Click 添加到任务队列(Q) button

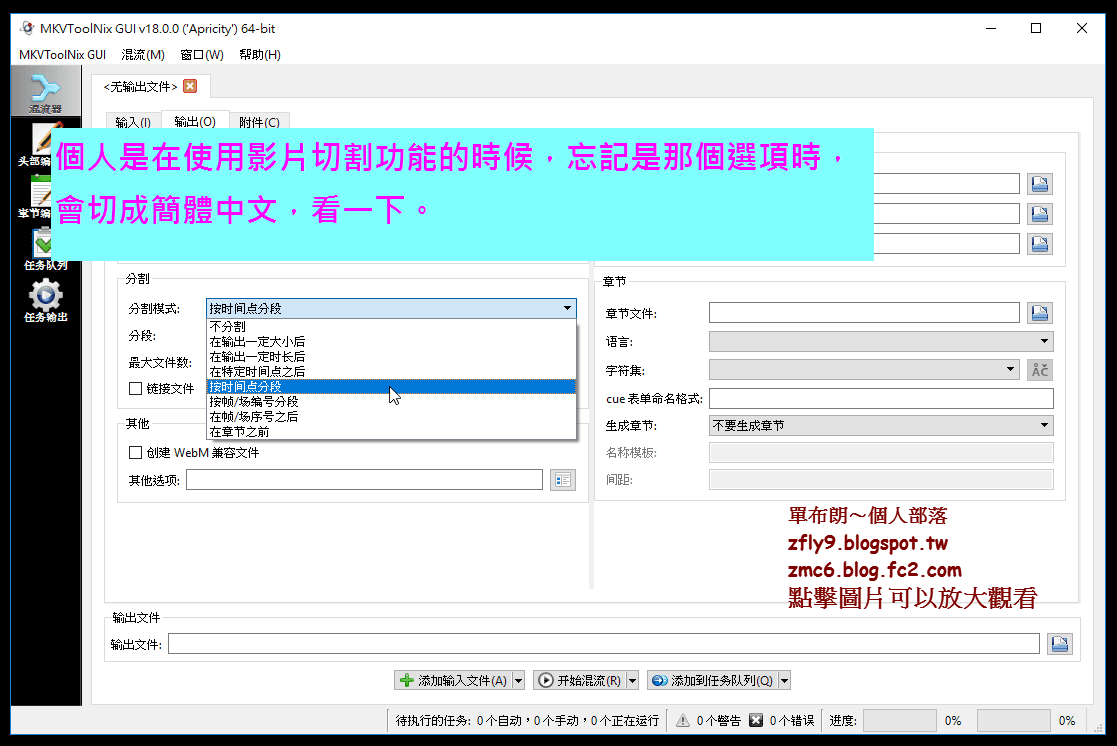point(713,680)
